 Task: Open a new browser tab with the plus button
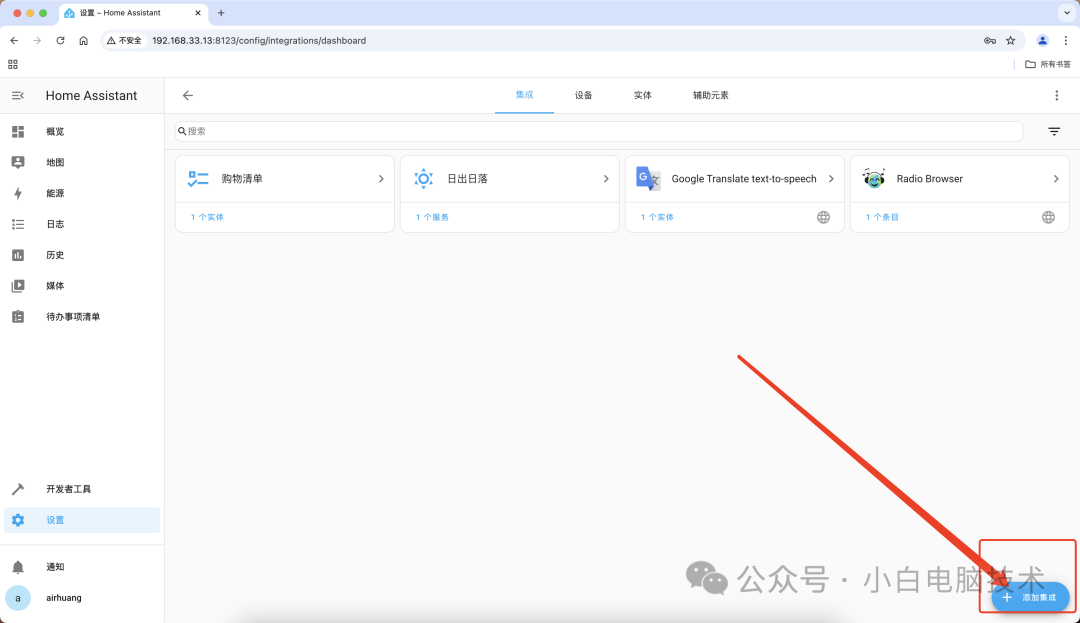[221, 13]
